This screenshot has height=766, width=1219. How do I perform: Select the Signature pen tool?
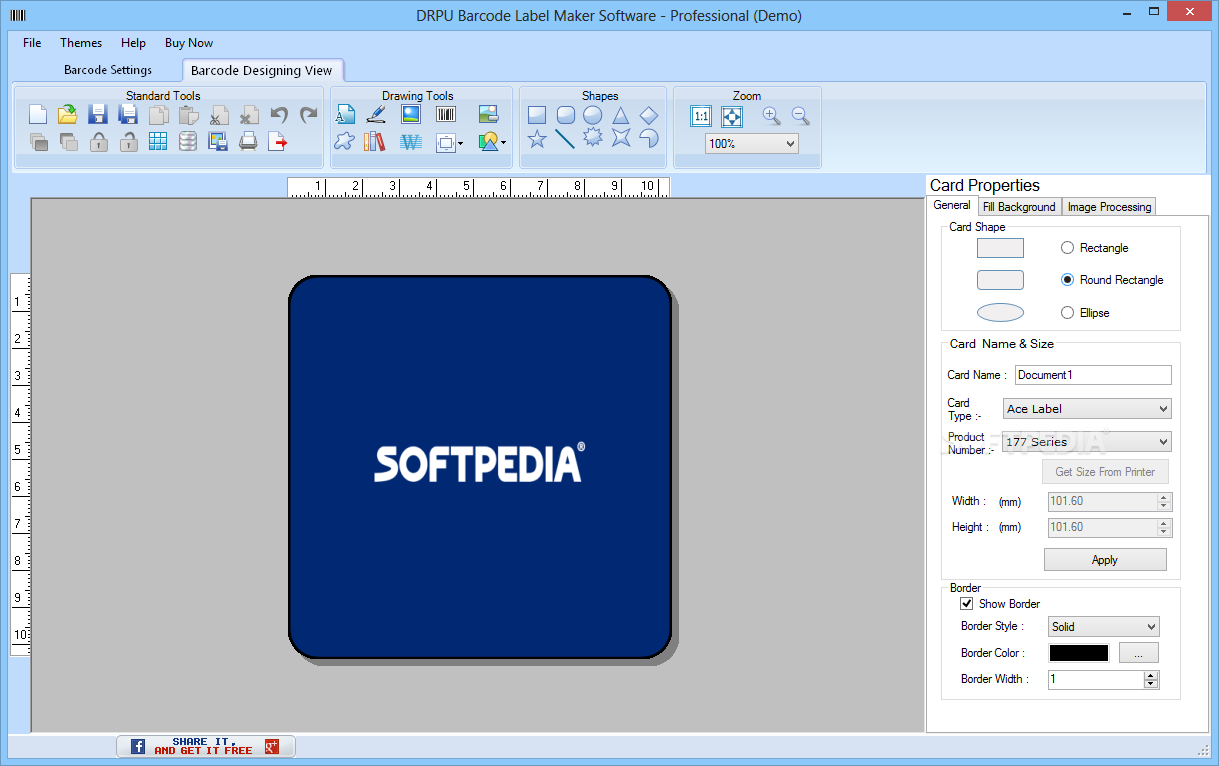pos(376,115)
